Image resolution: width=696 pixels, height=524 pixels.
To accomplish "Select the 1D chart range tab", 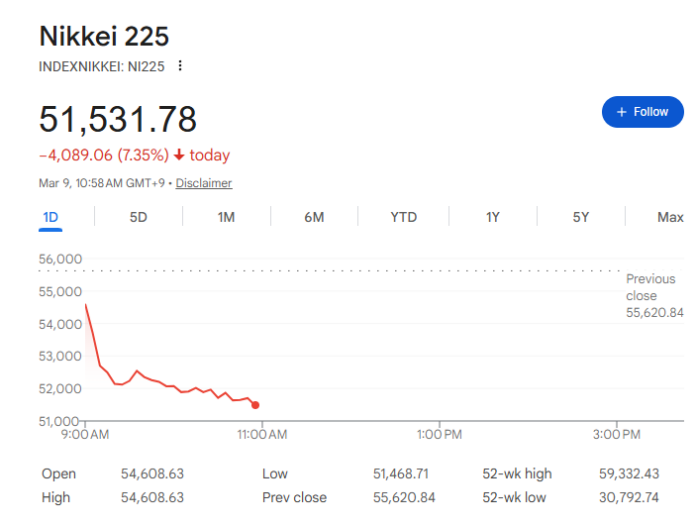I will tap(51, 217).
